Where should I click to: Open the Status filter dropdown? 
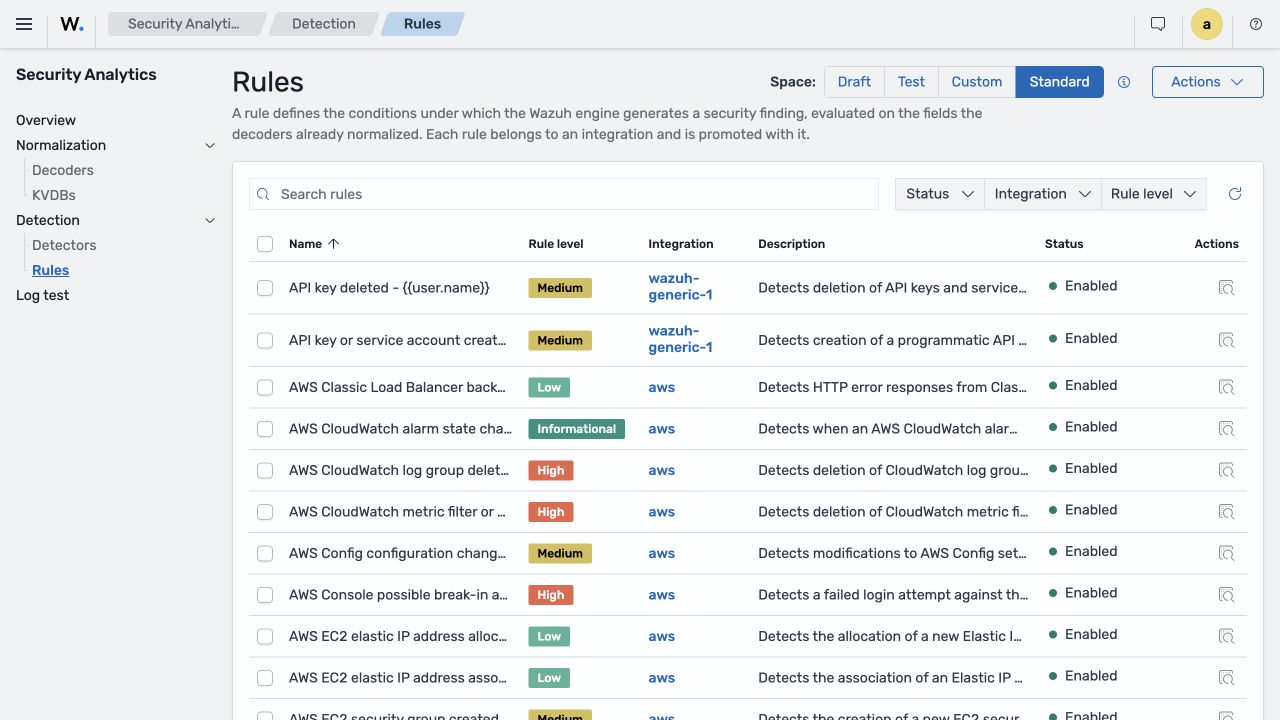tap(940, 194)
